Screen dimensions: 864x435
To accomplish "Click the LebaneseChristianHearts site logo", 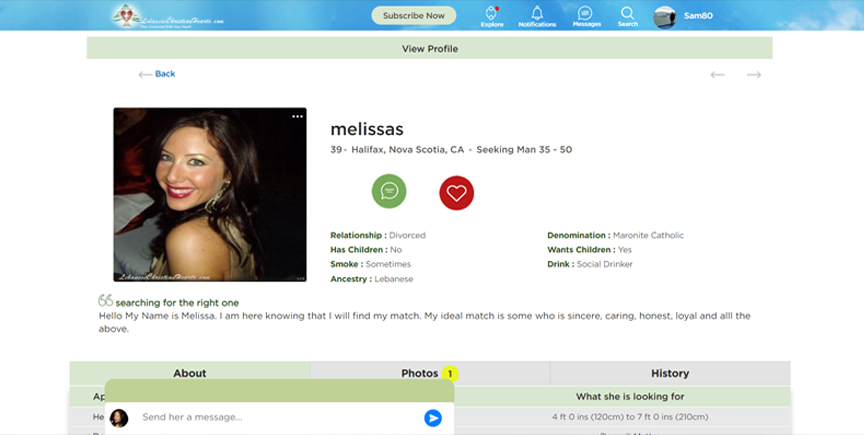I will 167,16.
